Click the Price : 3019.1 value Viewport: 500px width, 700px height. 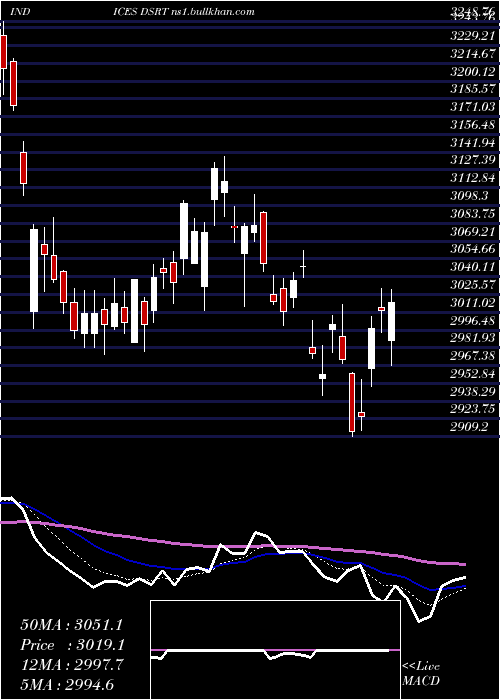(x=72, y=645)
